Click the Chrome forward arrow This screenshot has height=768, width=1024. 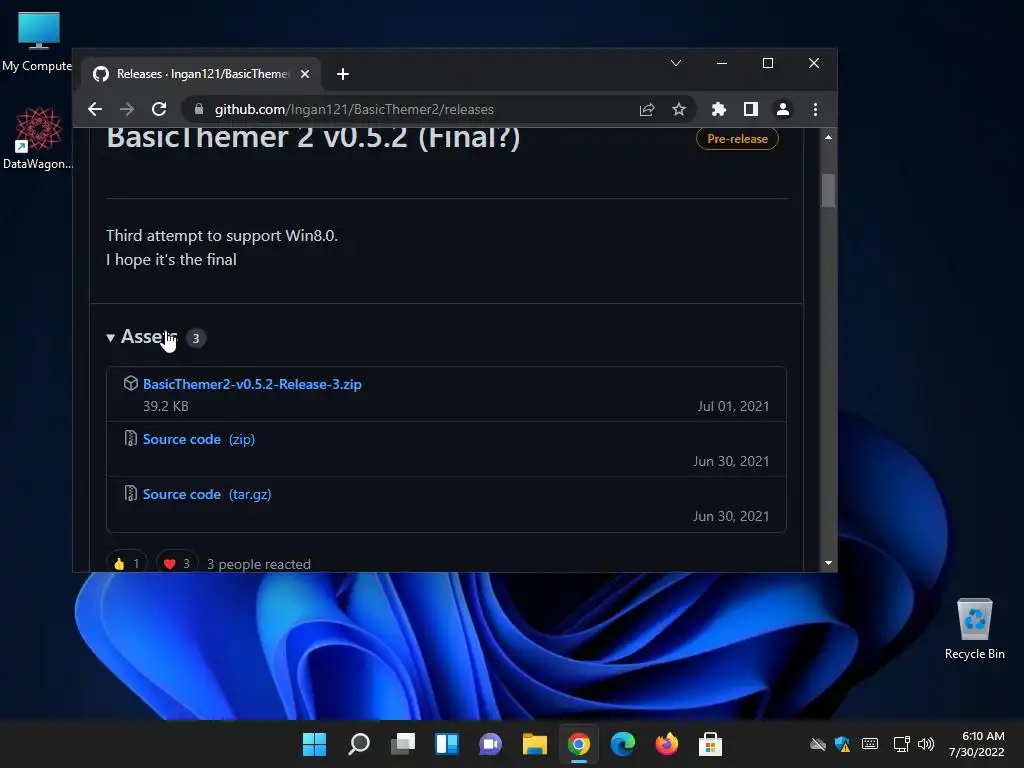pyautogui.click(x=127, y=109)
